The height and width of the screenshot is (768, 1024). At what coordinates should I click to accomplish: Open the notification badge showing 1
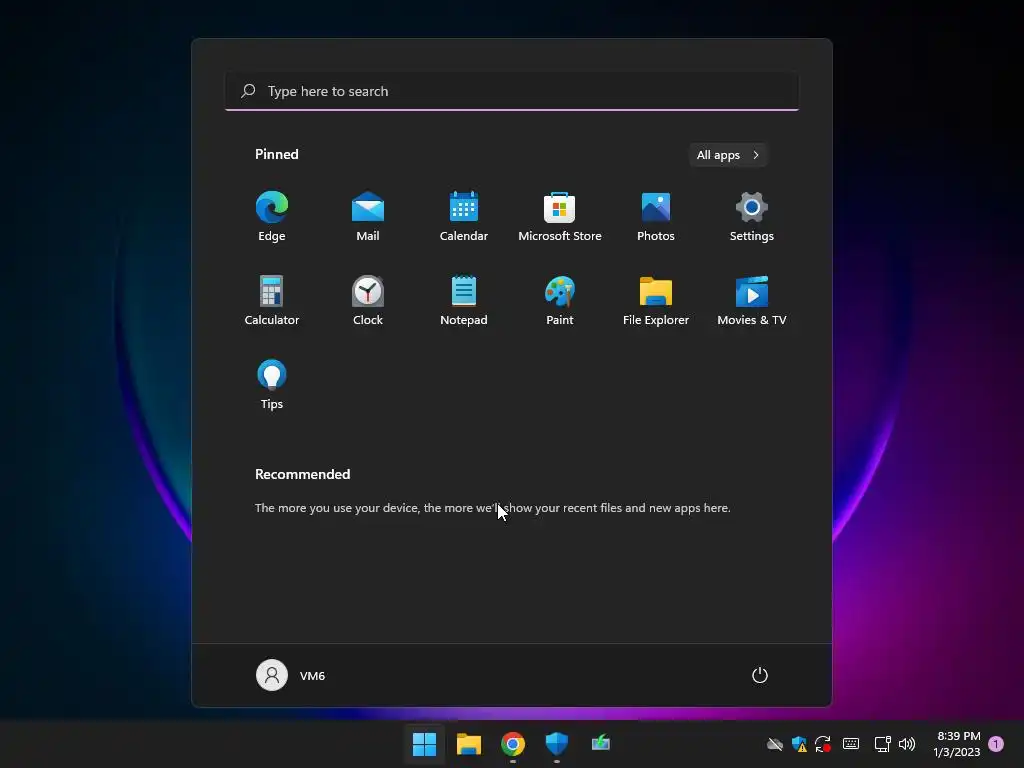pyautogui.click(x=996, y=744)
